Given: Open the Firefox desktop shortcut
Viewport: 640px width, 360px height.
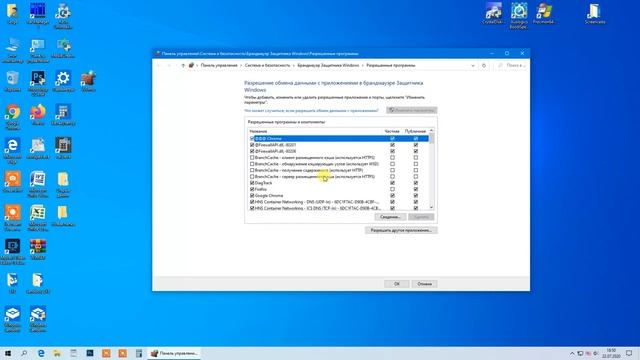Looking at the screenshot, I should point(38,115).
